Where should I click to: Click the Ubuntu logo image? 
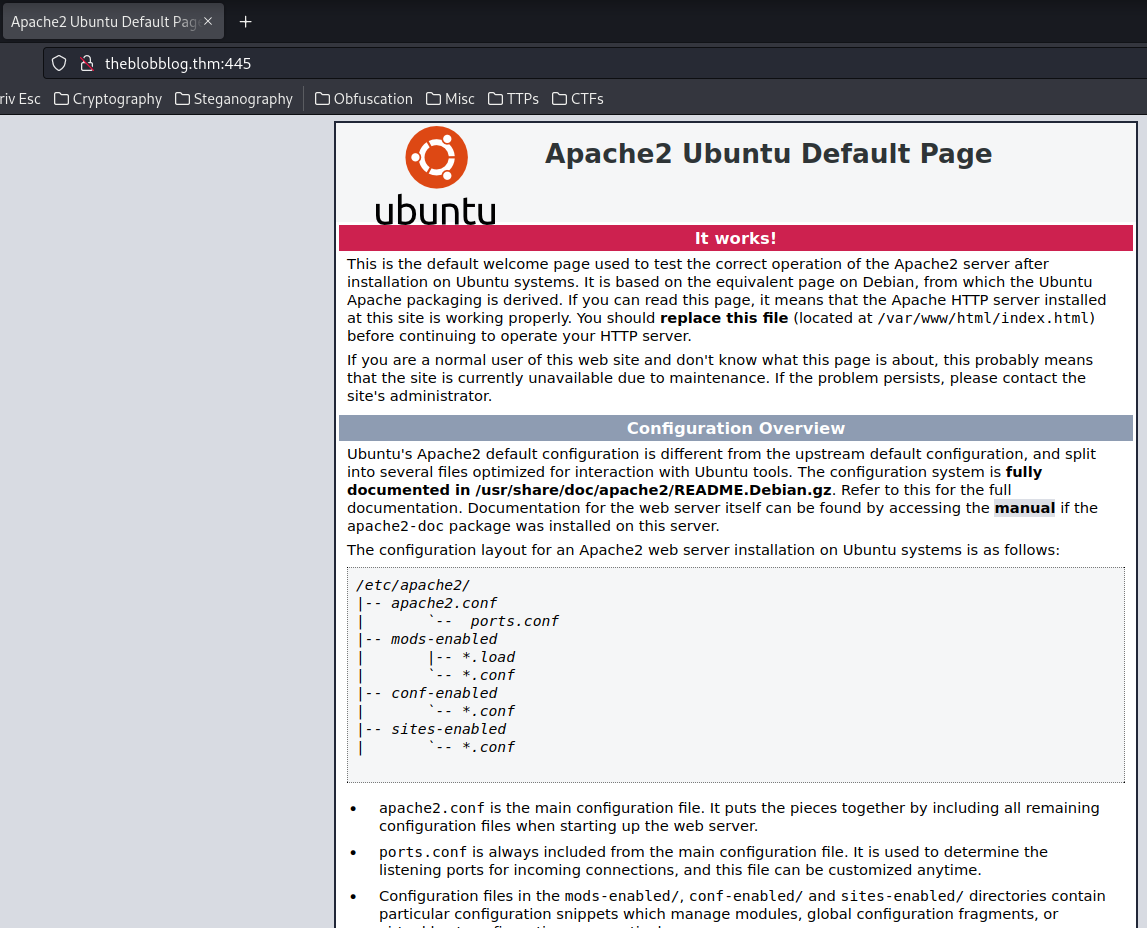point(436,176)
